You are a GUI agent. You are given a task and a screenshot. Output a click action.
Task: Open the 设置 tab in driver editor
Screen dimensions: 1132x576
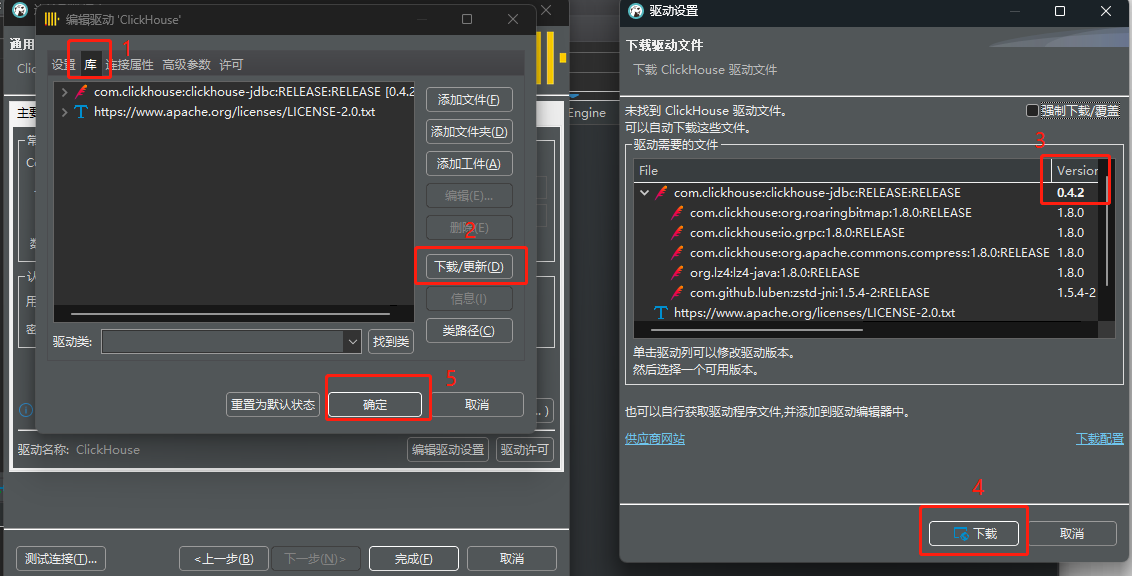tap(63, 65)
